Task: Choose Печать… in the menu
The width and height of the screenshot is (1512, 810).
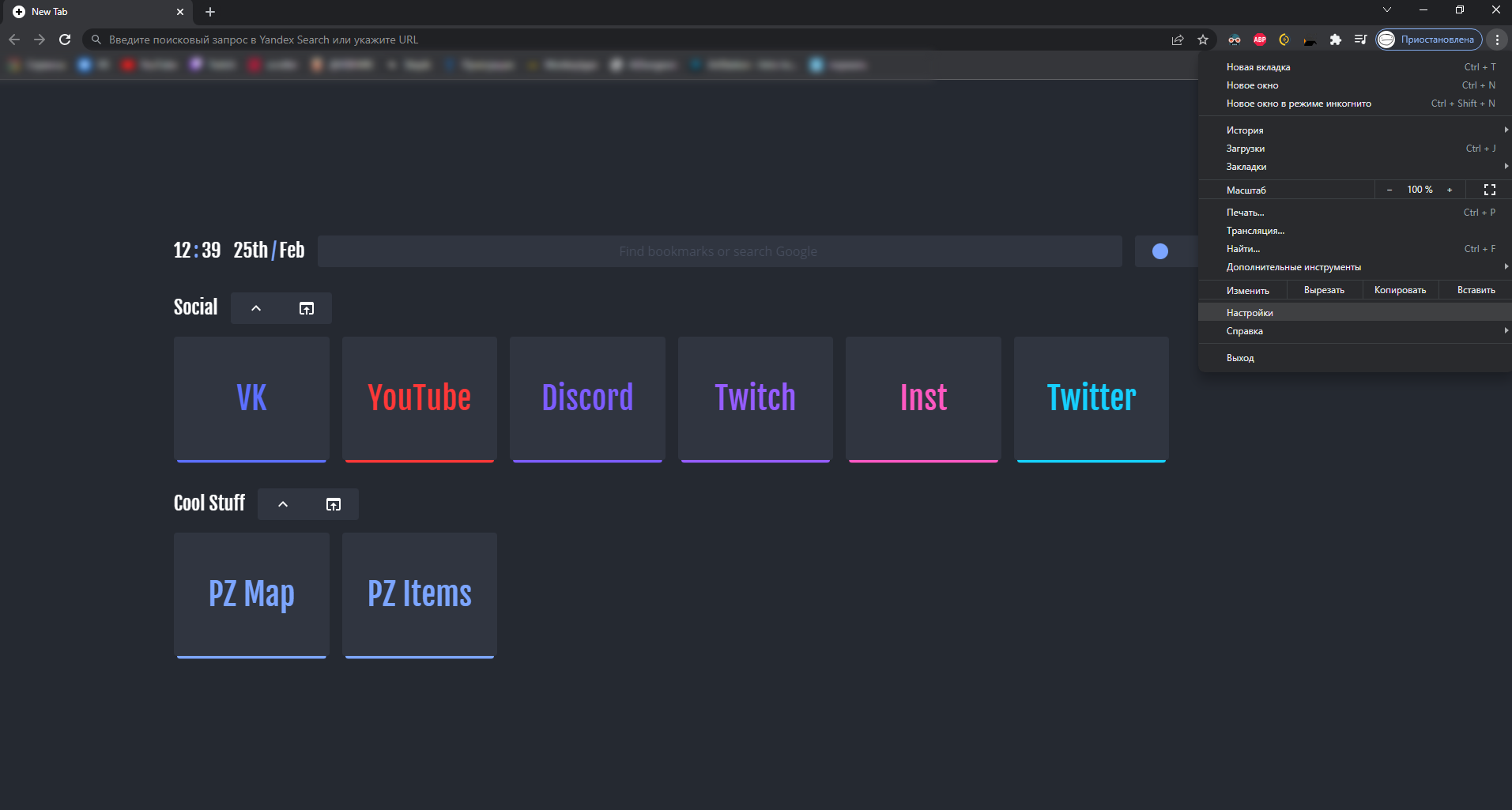Action: 1355,213
